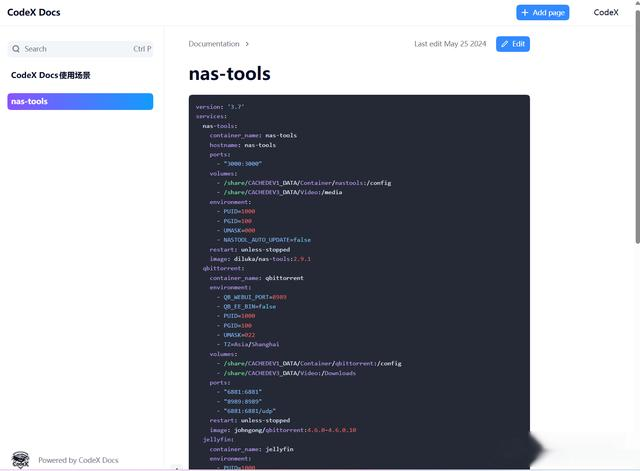Click the nas-tools page heading
Screen dimensions: 640x471
click(229, 74)
